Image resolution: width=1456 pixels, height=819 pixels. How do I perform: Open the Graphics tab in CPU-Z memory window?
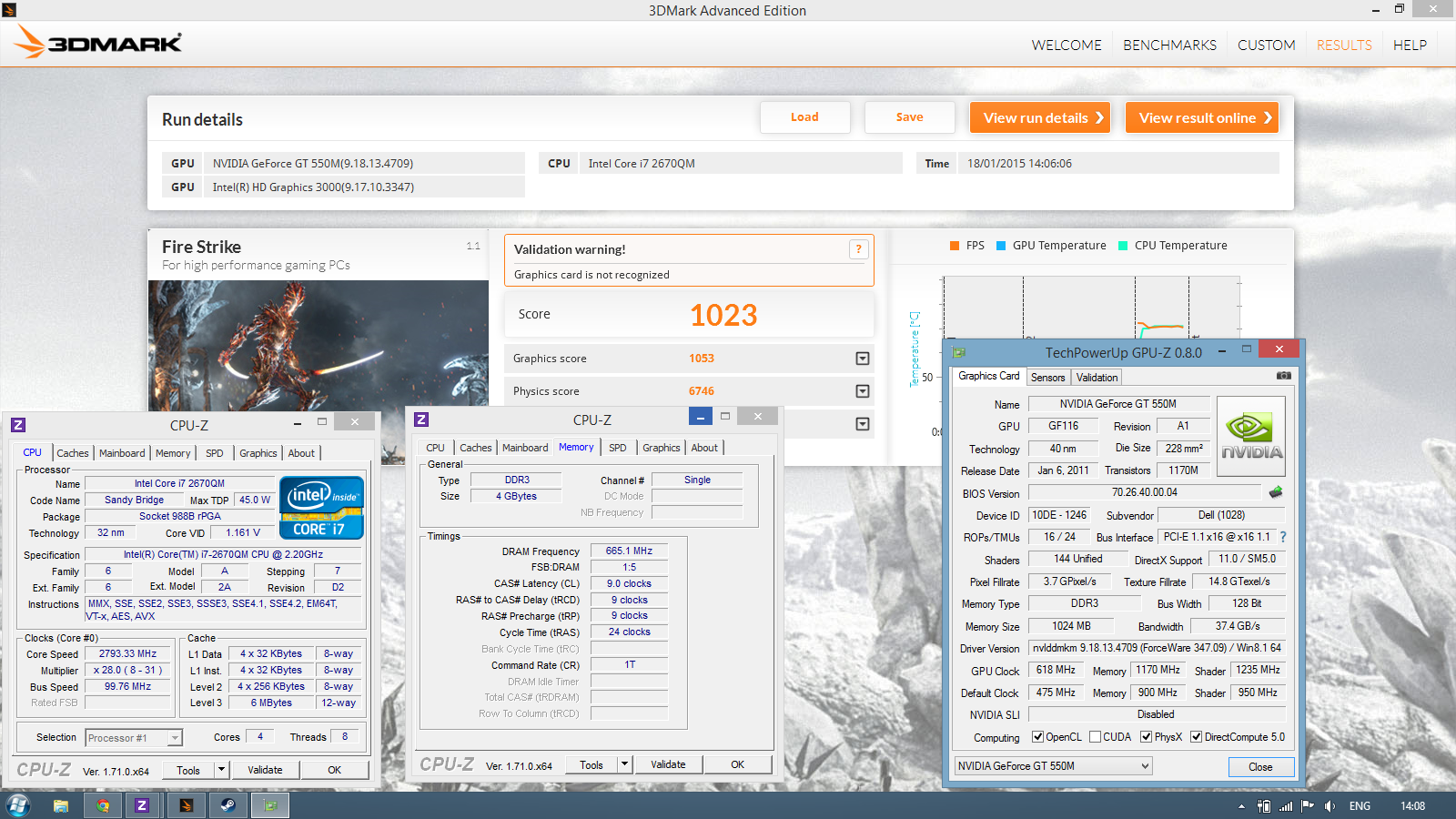click(662, 448)
